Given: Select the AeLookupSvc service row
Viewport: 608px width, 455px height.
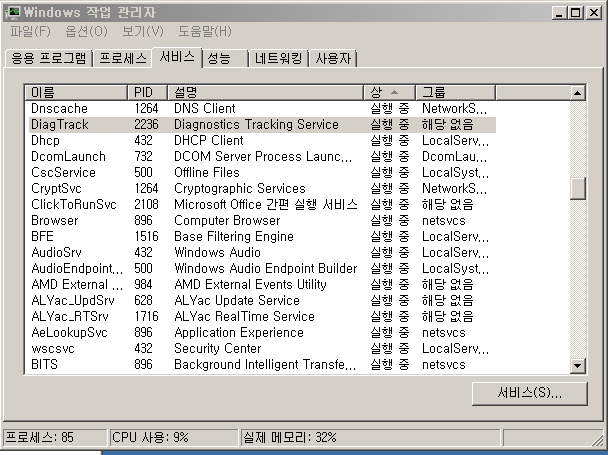Looking at the screenshot, I should pyautogui.click(x=262, y=332).
